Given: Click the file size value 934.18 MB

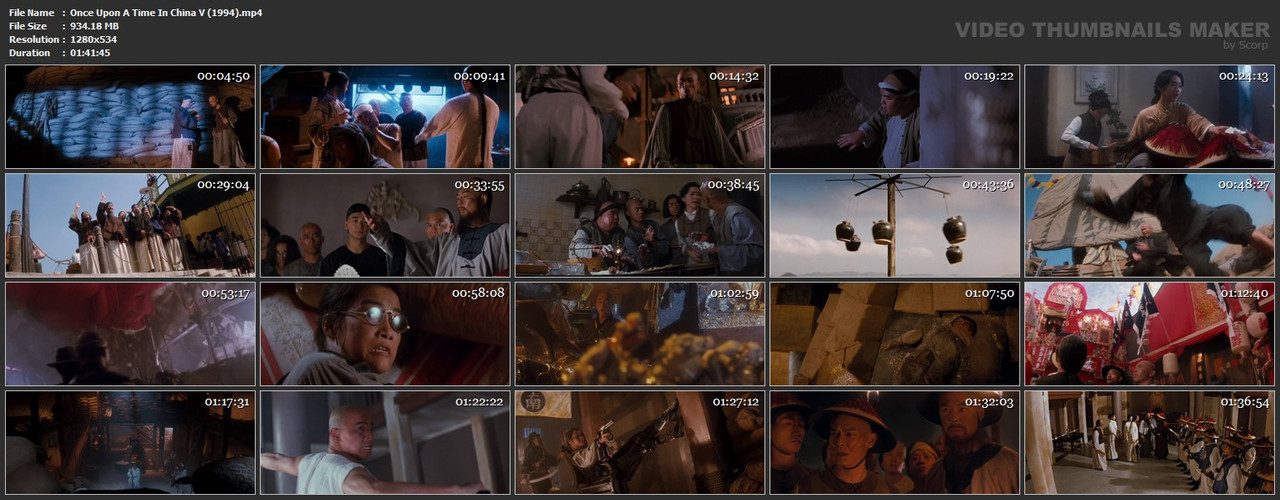Looking at the screenshot, I should (x=95, y=26).
